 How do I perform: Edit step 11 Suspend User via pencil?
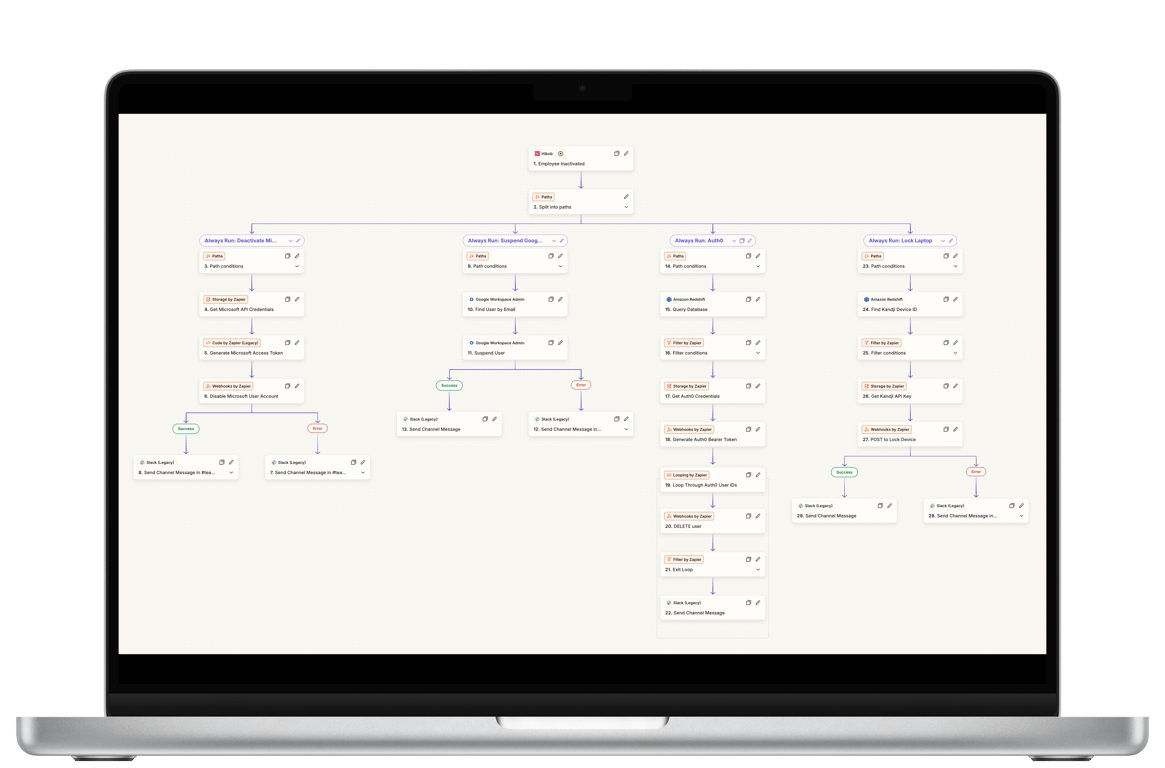(560, 343)
